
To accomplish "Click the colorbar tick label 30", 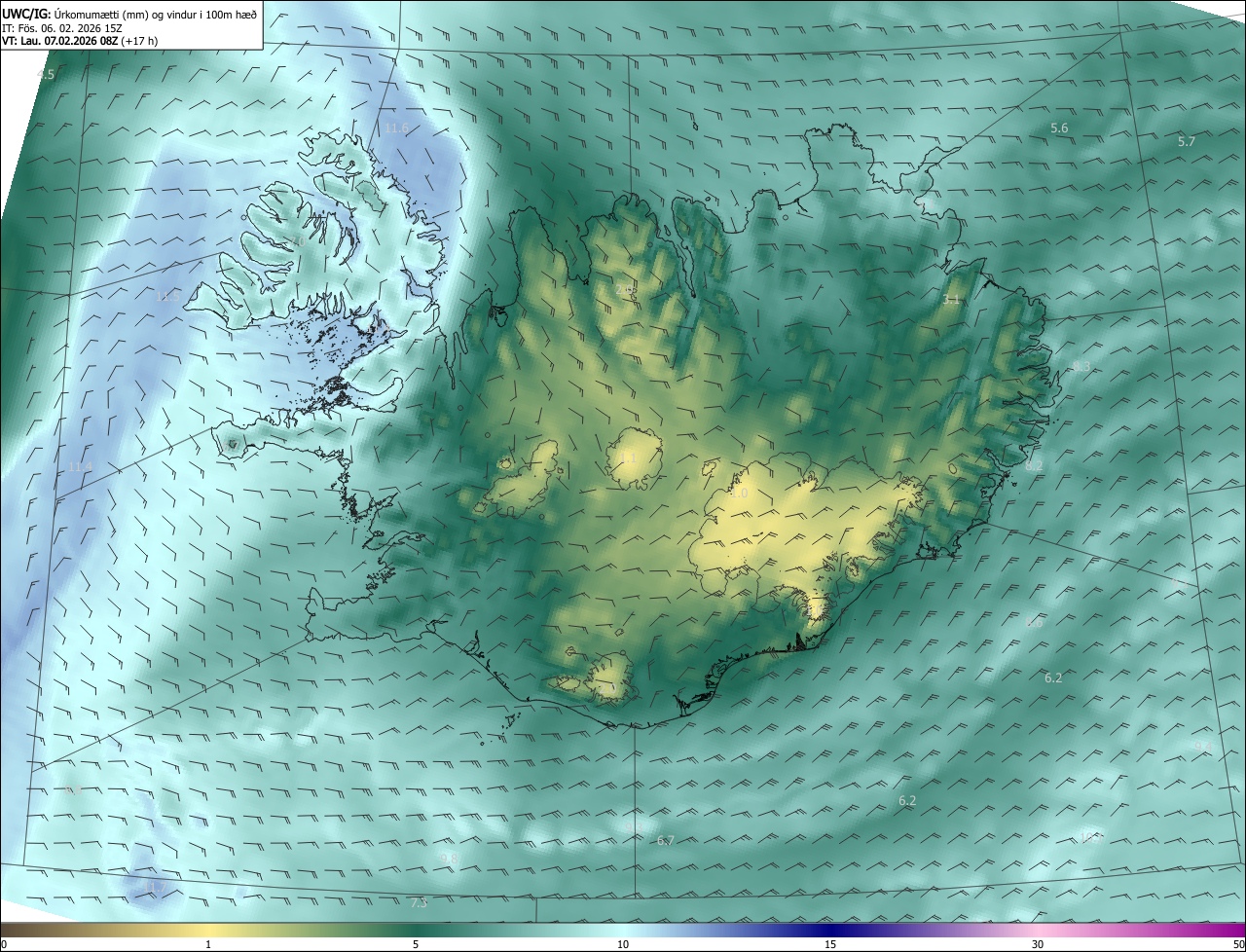I will pos(1038,944).
